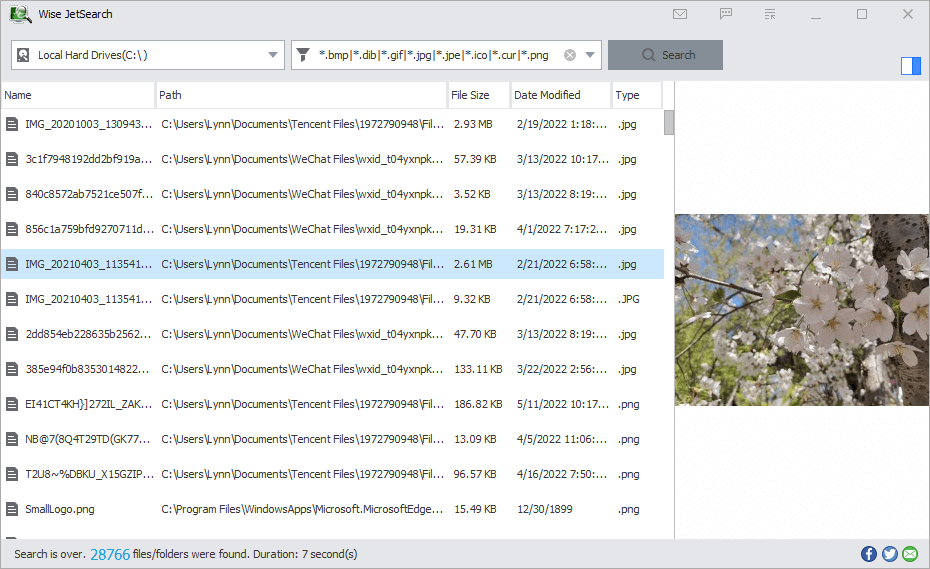Click file icon of 840c8572ab7521ce507f row
Viewport: 930px width, 569px height.
[12, 194]
